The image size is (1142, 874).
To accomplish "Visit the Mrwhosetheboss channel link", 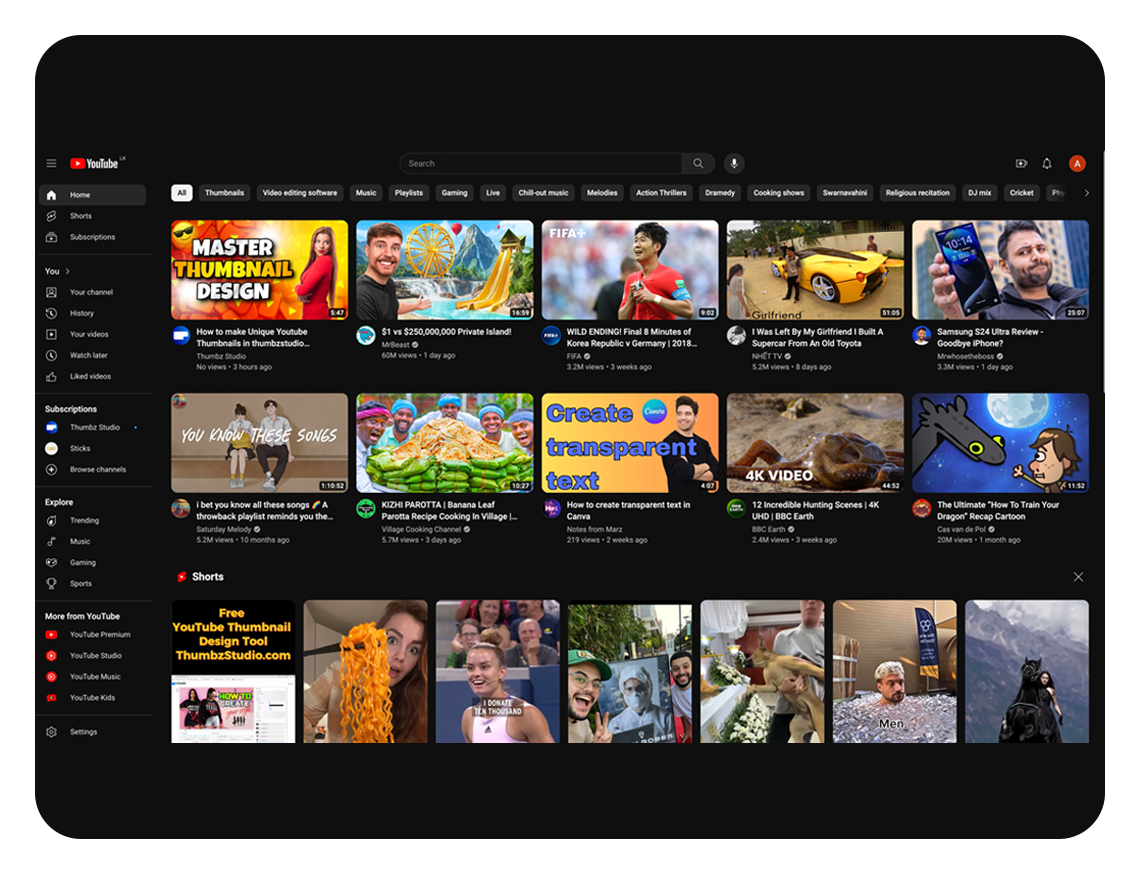I will tap(966, 356).
